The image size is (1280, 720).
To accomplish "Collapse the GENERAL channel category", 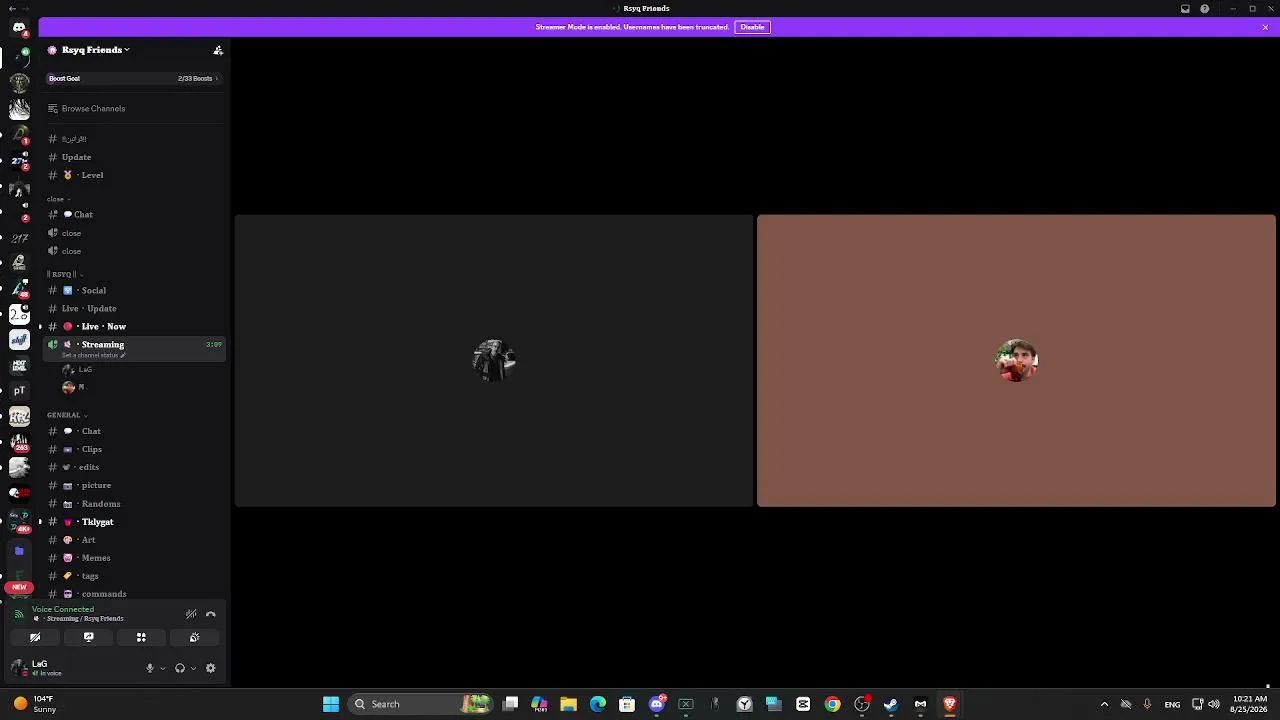I will click(x=67, y=415).
